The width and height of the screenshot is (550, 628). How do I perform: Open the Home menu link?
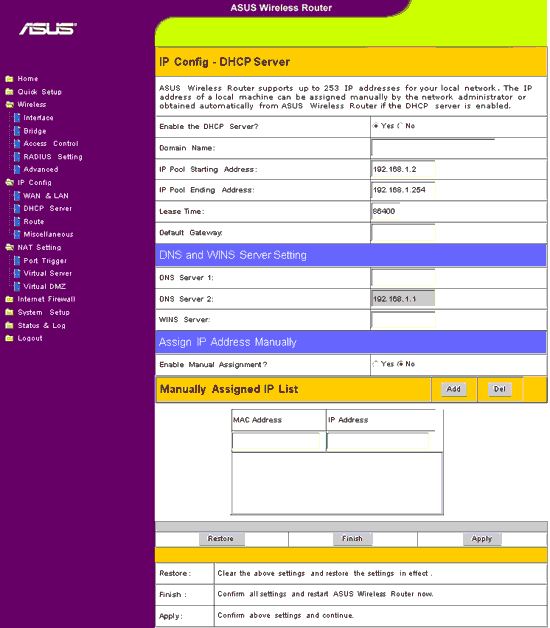coord(28,79)
